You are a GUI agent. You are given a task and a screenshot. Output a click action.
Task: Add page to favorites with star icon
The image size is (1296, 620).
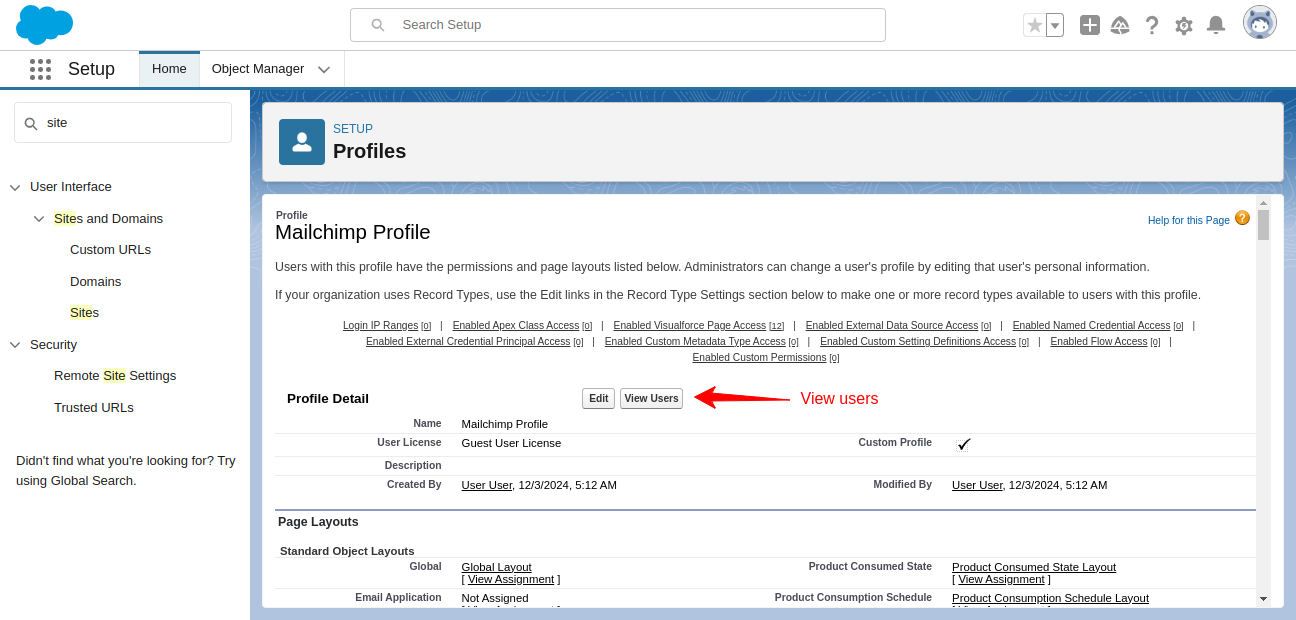[x=1036, y=24]
